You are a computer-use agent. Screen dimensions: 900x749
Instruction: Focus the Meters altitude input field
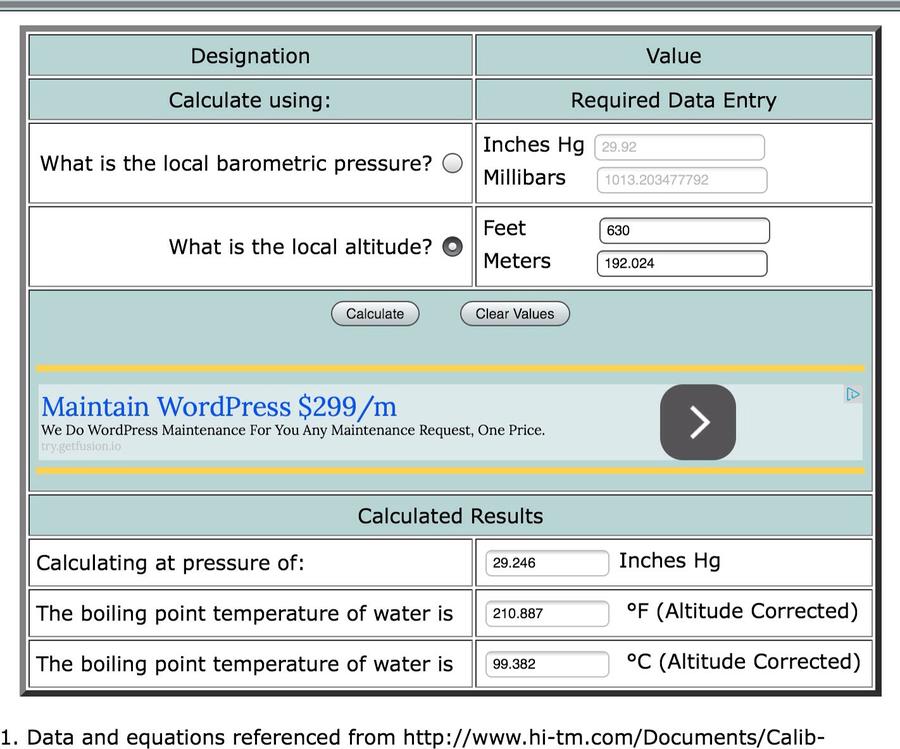pos(682,264)
